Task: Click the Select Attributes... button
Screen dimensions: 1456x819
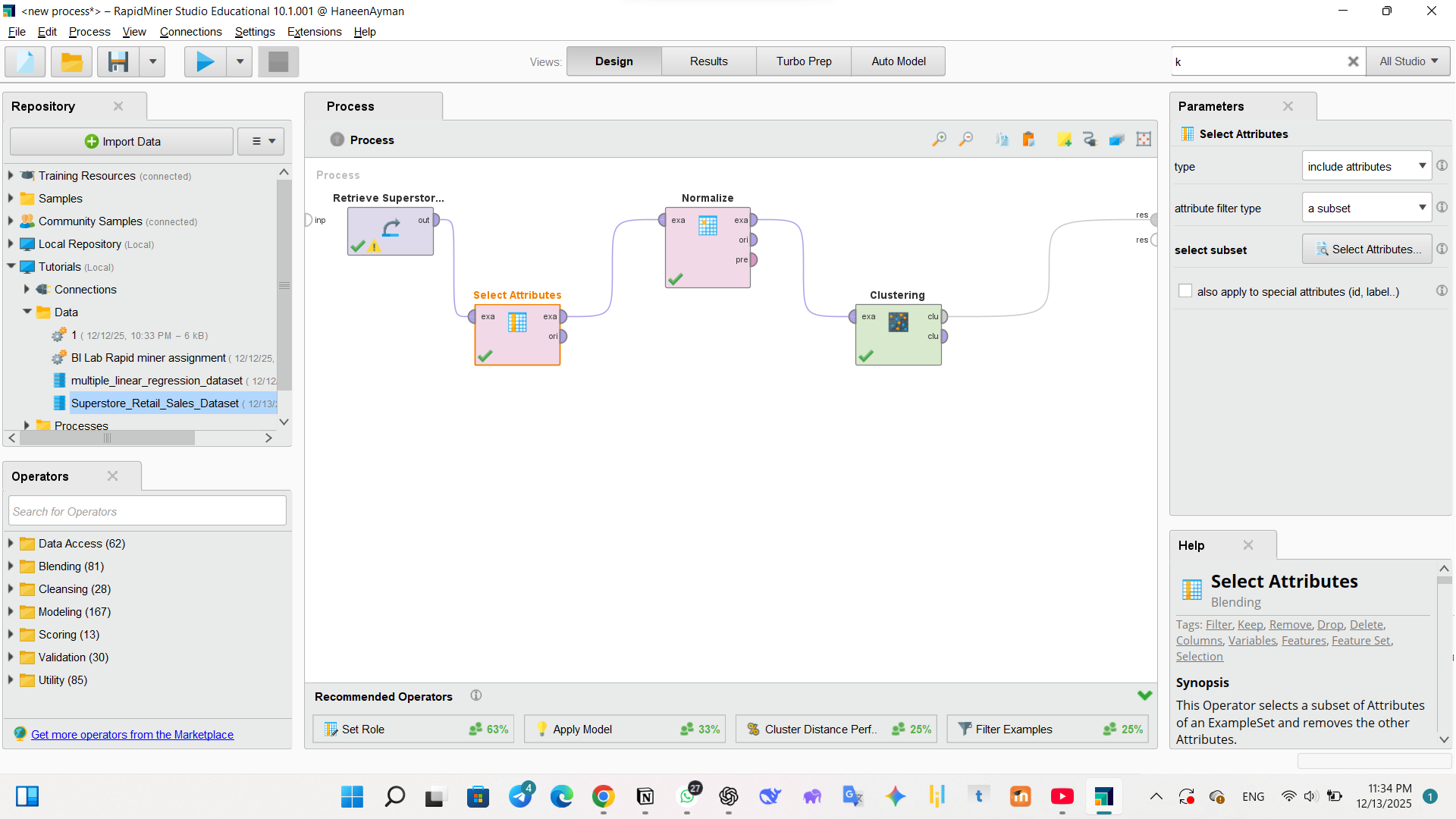Action: click(x=1367, y=249)
